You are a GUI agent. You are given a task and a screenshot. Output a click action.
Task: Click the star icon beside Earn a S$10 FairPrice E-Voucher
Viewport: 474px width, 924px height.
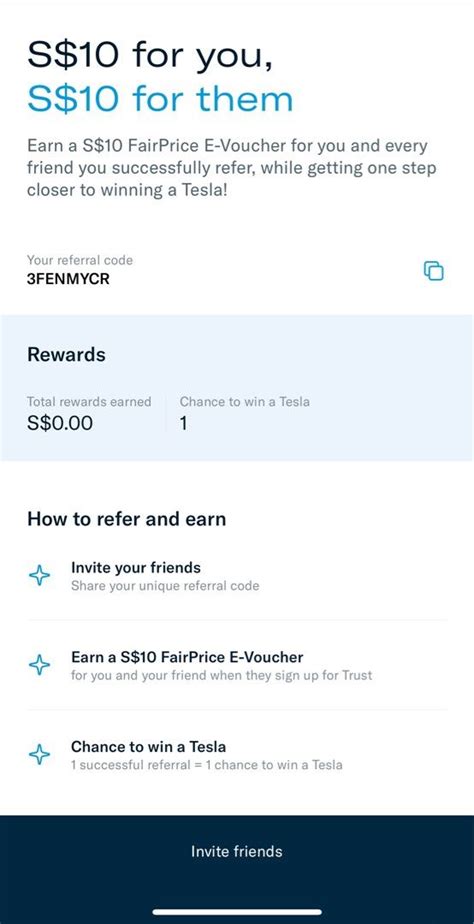tap(40, 665)
